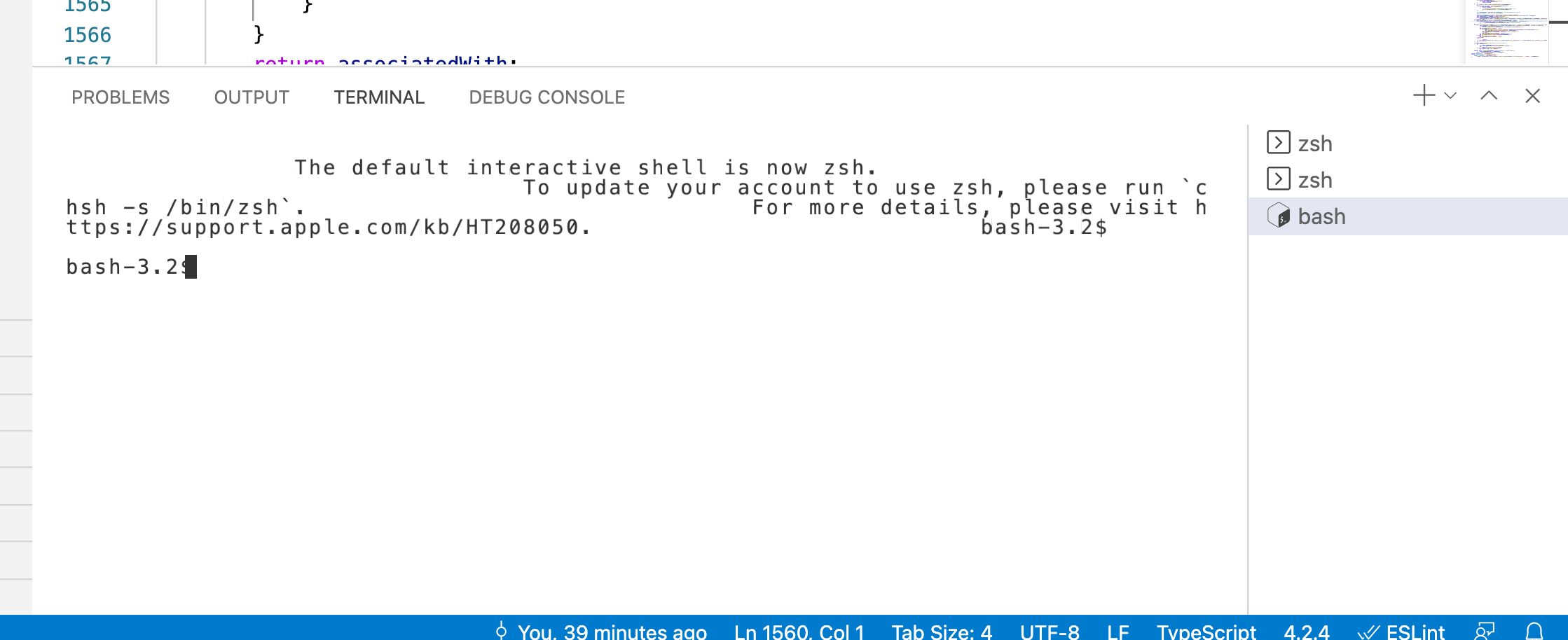The height and width of the screenshot is (640, 1568).
Task: Click the editor minimap thumbnail
Action: 1506,31
